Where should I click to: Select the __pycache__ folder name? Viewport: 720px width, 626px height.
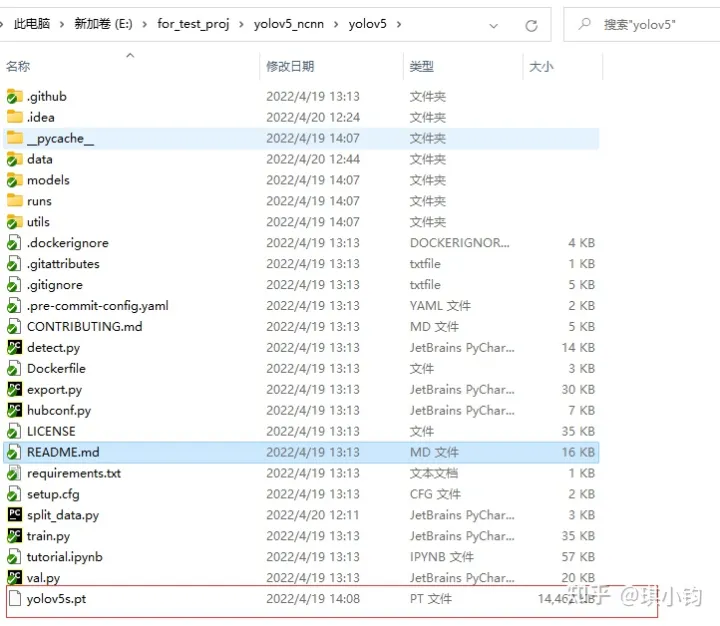(61, 139)
